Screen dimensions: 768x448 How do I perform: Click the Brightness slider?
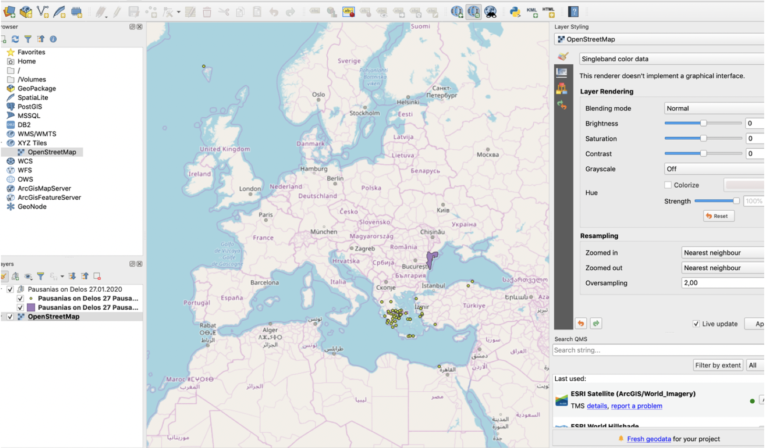703,123
